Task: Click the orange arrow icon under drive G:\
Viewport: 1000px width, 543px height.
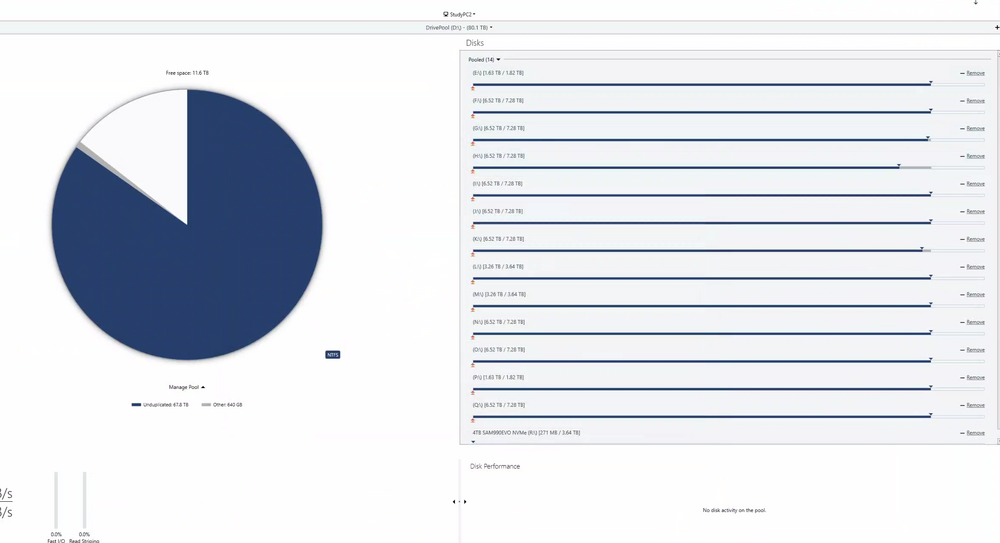Action: [x=473, y=144]
